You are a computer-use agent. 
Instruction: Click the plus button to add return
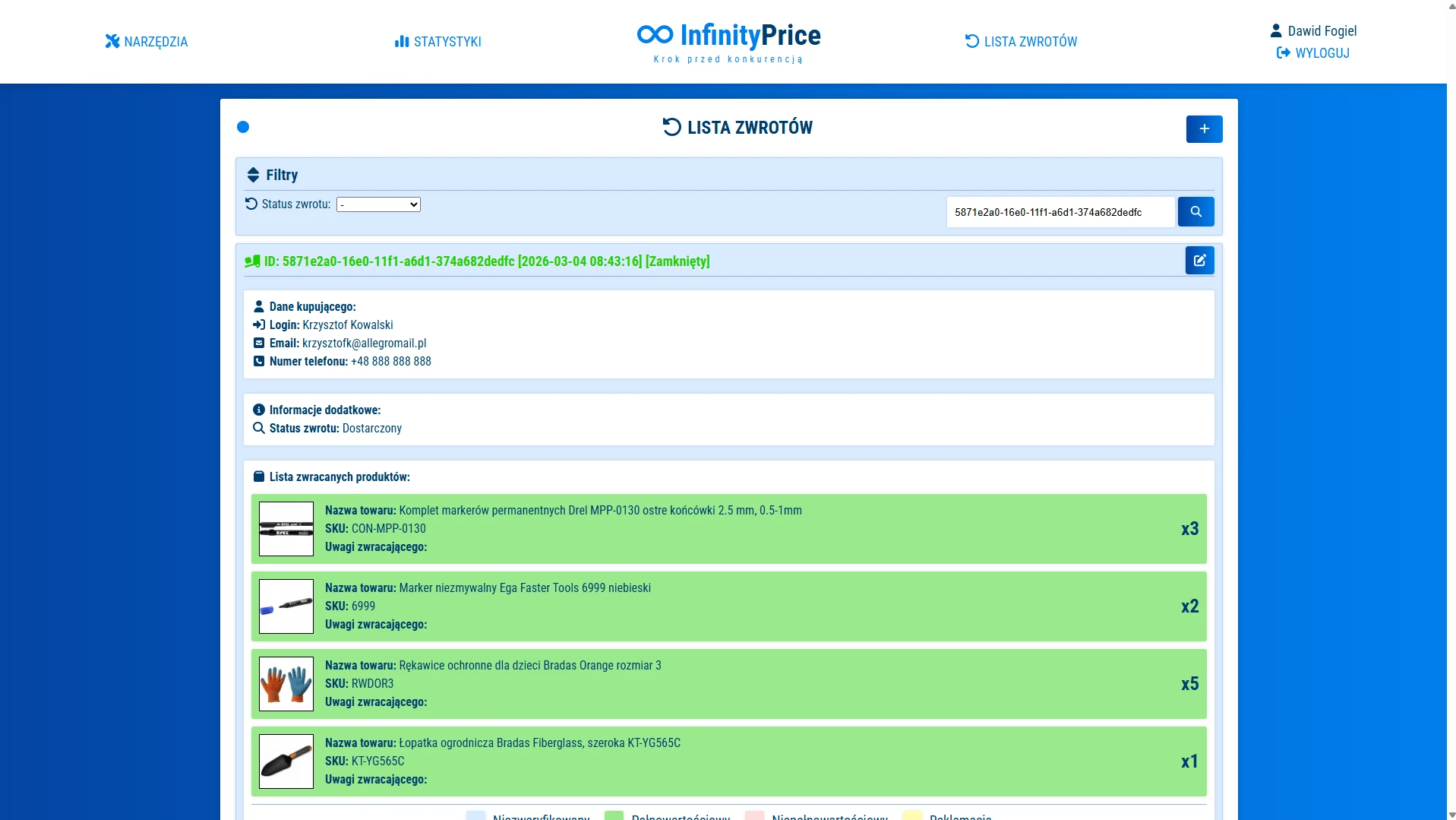coord(1203,129)
